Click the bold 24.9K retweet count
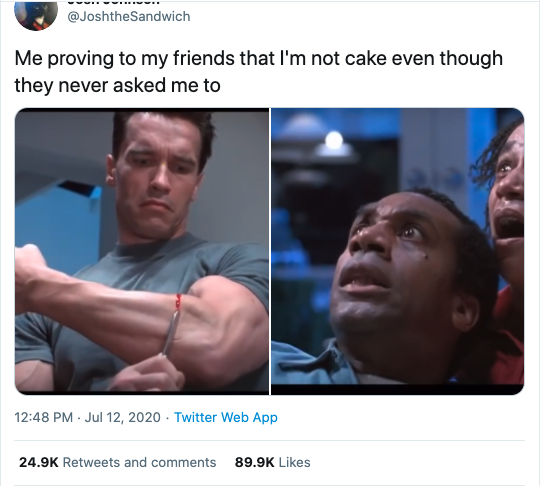The image size is (542, 486). pos(39,462)
